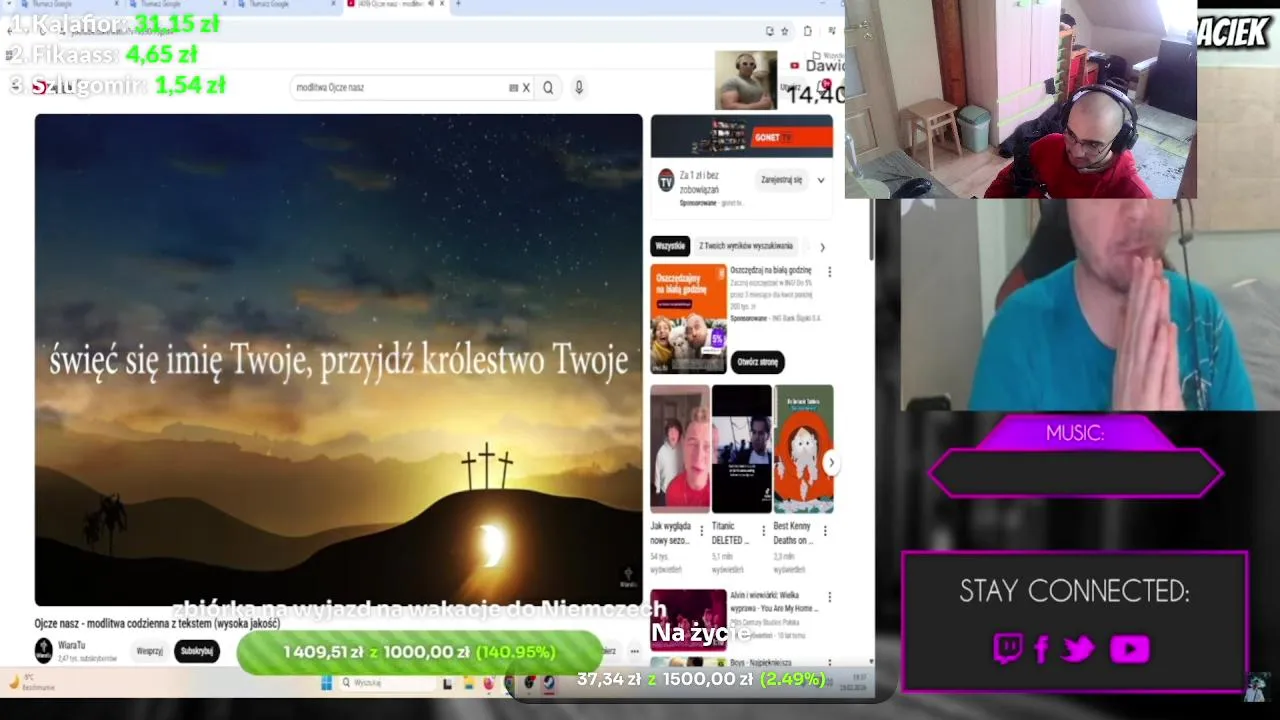Open options for 'Titanic DELETED' short
Image resolution: width=1280 pixels, height=720 pixels.
[763, 531]
